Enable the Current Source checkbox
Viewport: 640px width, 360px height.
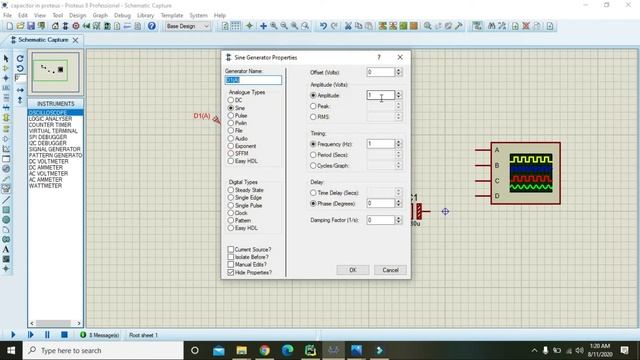click(x=231, y=249)
